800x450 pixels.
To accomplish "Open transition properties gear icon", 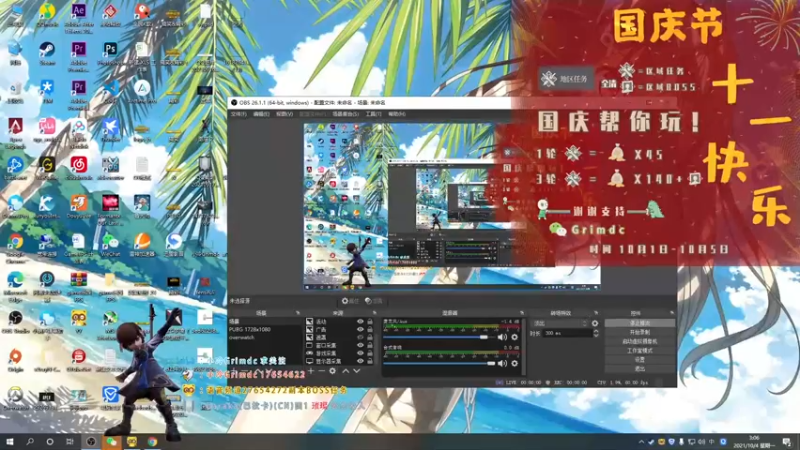I will click(595, 323).
